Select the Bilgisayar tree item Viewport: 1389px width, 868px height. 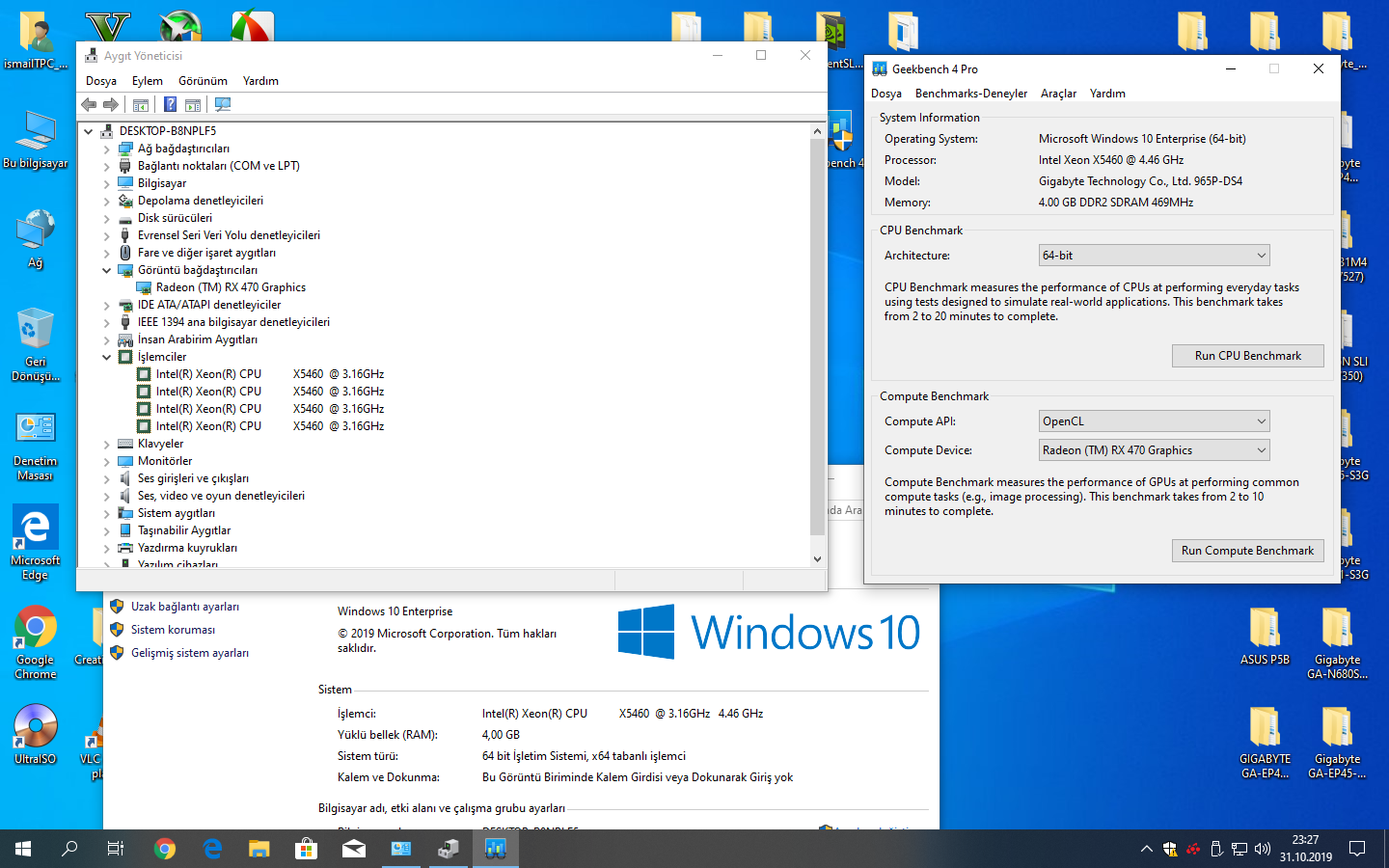162,183
